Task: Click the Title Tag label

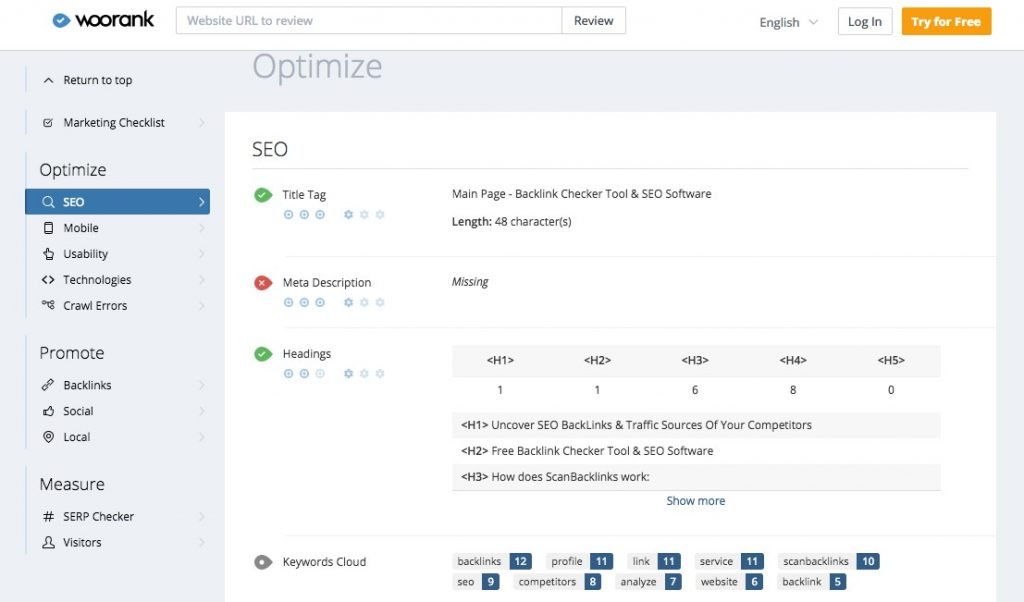Action: tap(304, 195)
